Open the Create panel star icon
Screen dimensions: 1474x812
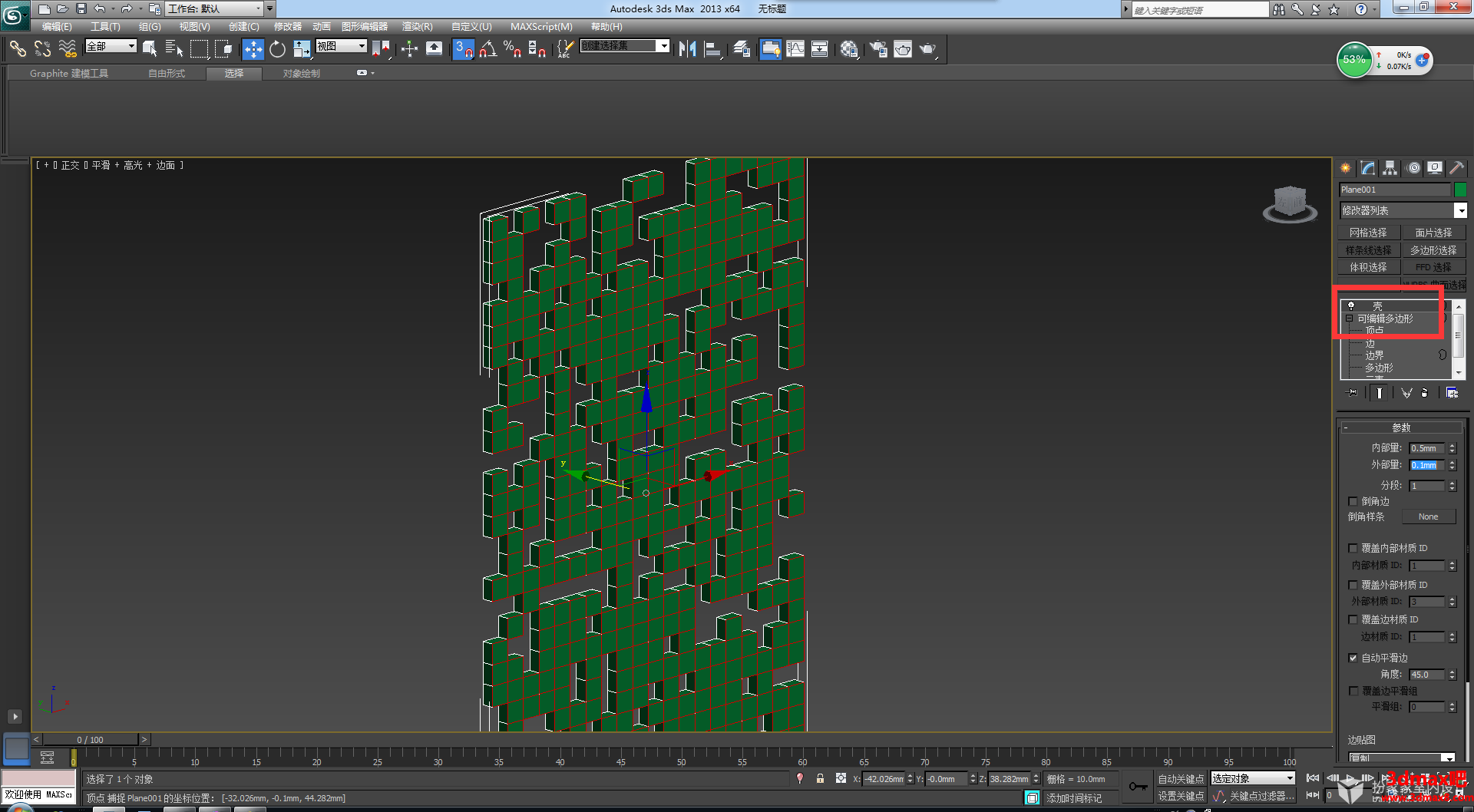click(x=1346, y=168)
